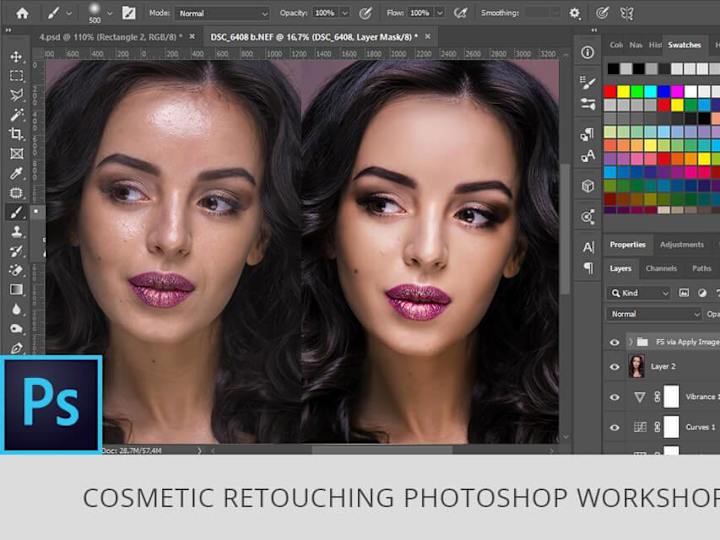Open the Info panel icon
The height and width of the screenshot is (540, 720).
click(x=587, y=52)
